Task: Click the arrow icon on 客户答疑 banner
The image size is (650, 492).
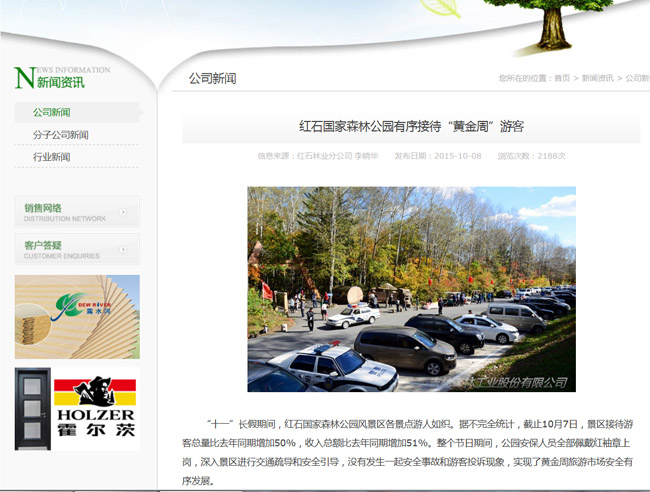Action: coord(122,249)
